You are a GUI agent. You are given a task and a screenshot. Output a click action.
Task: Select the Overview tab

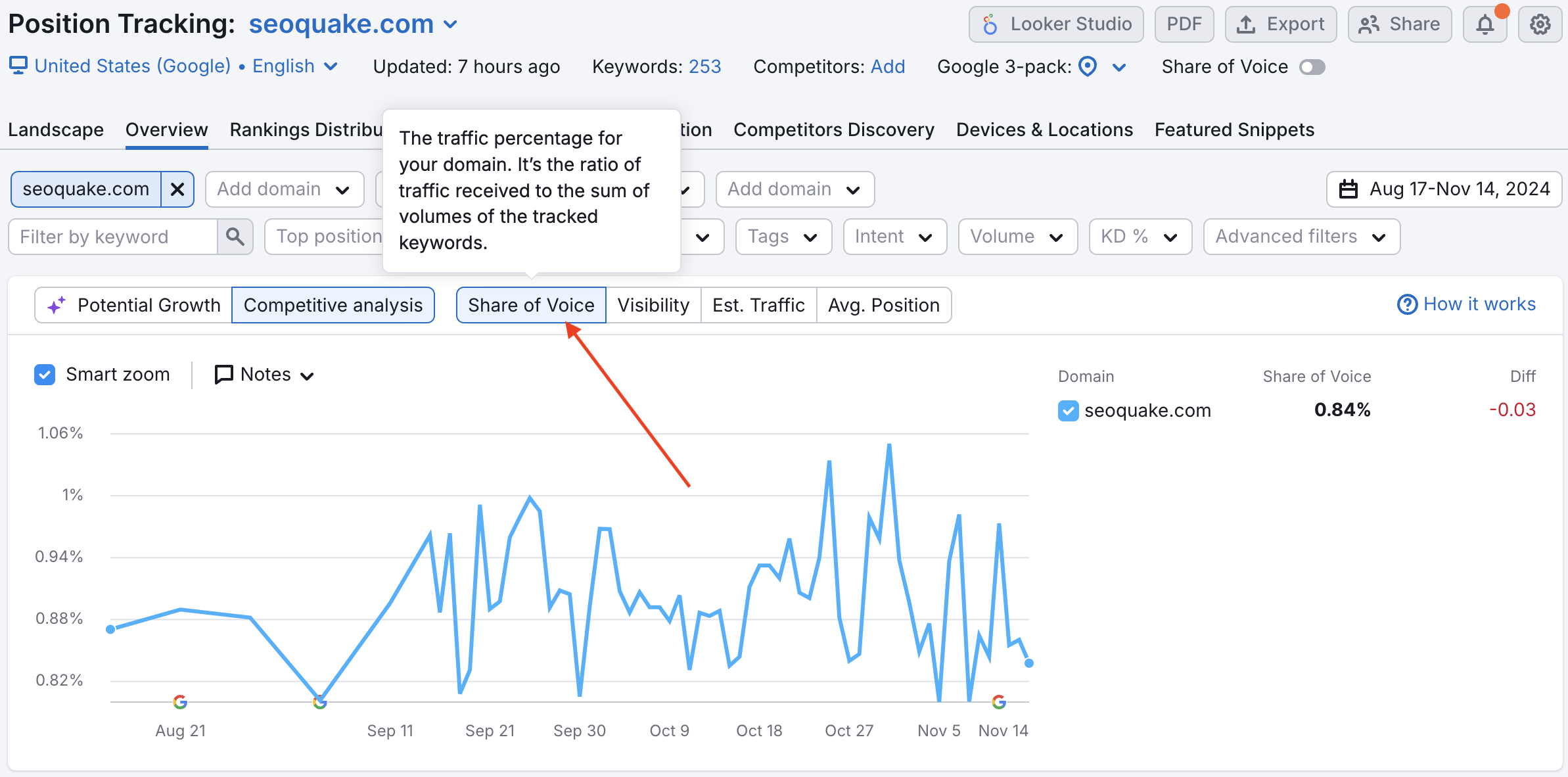tap(167, 129)
